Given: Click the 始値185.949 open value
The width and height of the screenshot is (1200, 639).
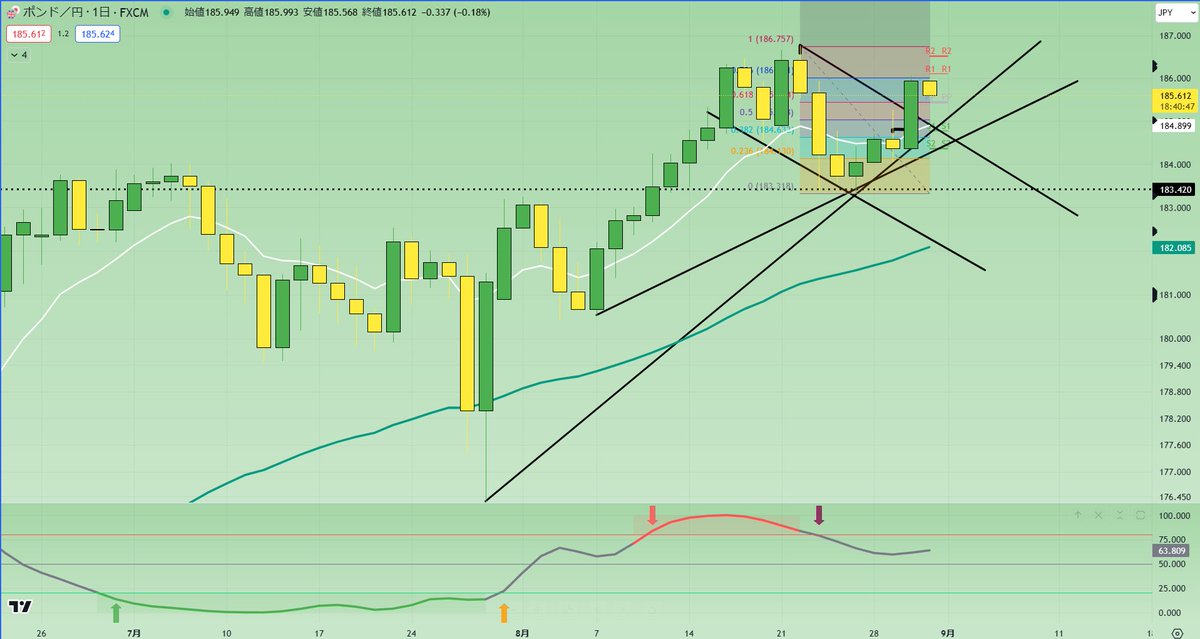Looking at the screenshot, I should click(213, 13).
